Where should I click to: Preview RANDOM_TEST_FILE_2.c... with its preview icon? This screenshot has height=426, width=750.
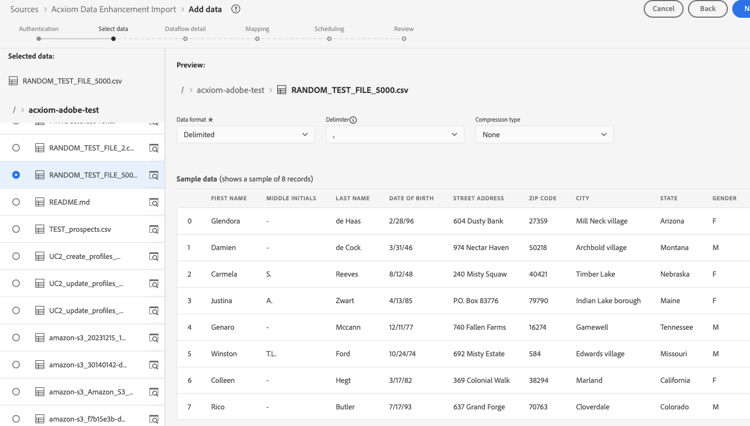click(x=154, y=148)
